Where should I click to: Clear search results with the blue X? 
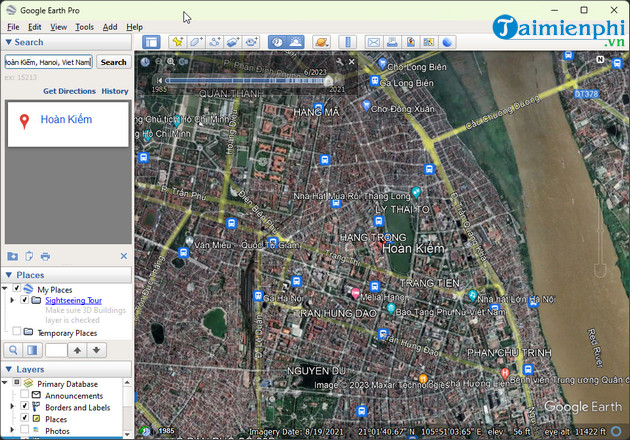click(x=124, y=256)
